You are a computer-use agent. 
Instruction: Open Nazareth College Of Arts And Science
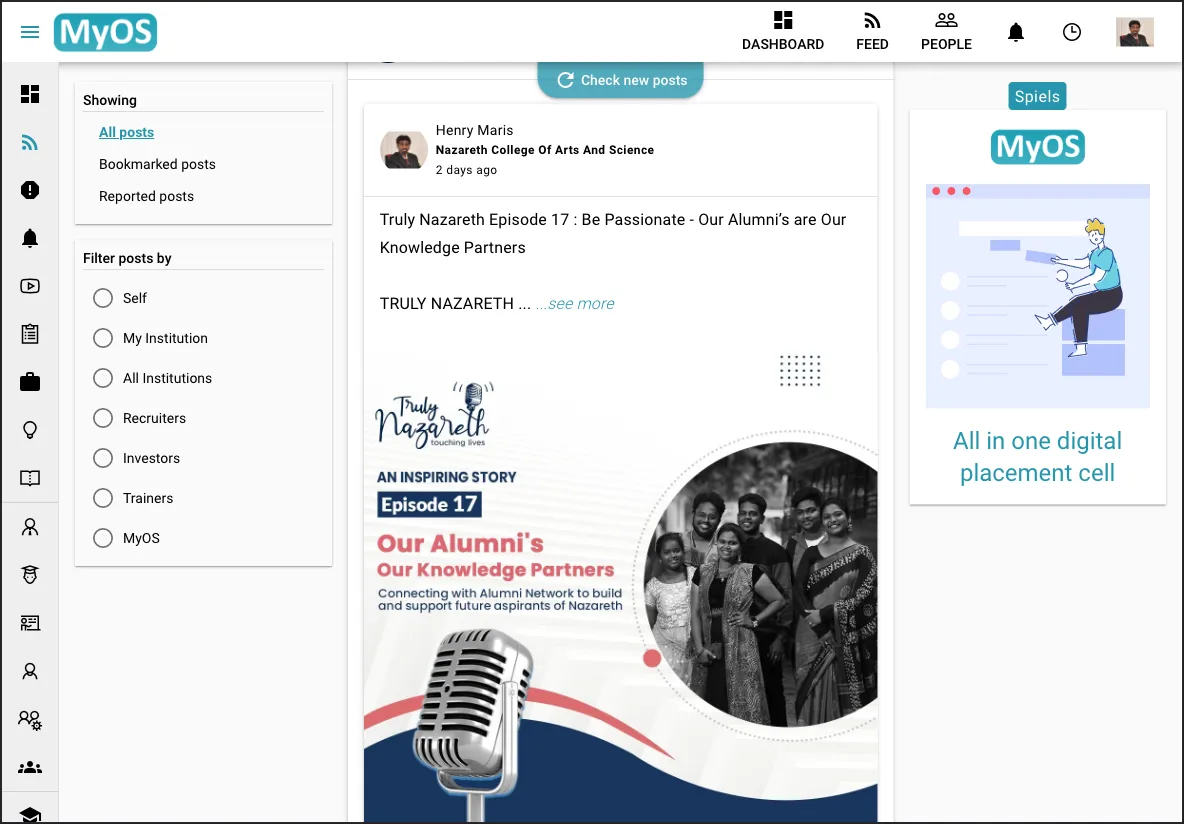544,150
